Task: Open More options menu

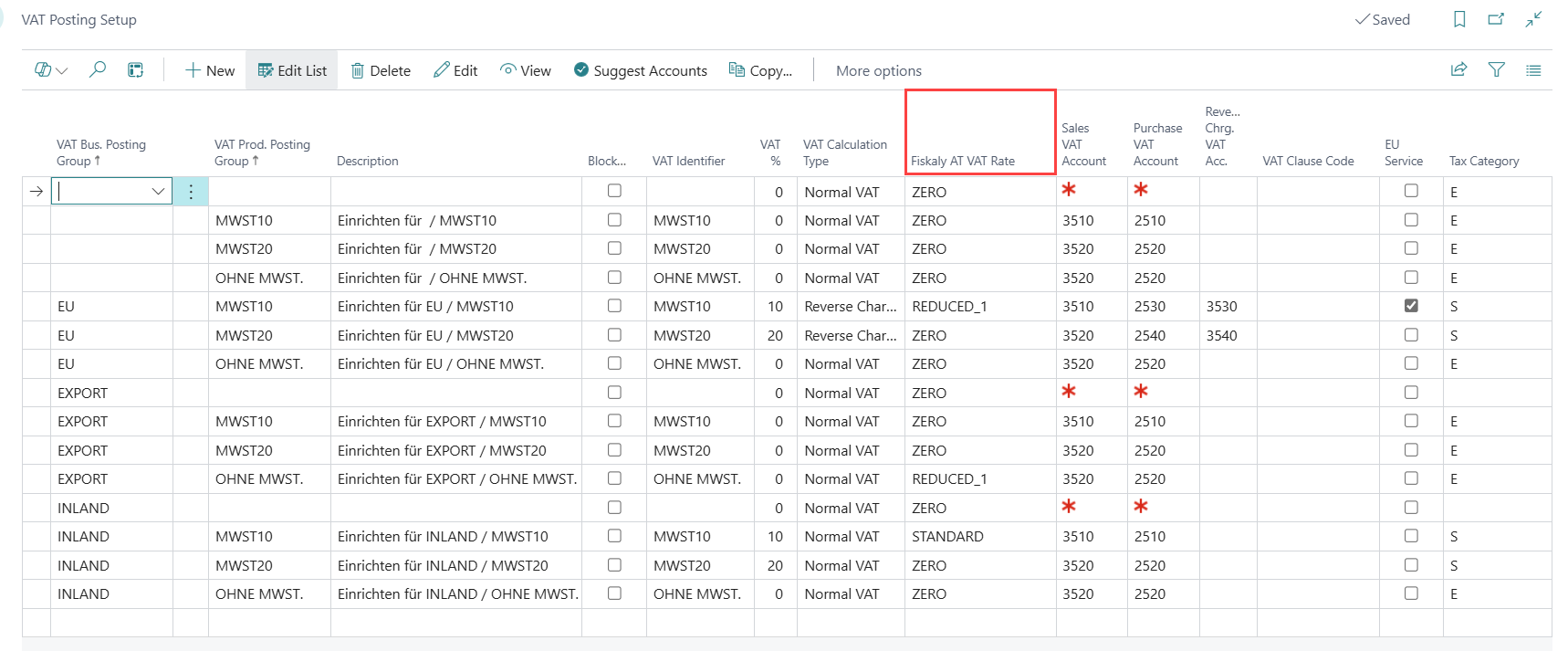Action: [879, 70]
